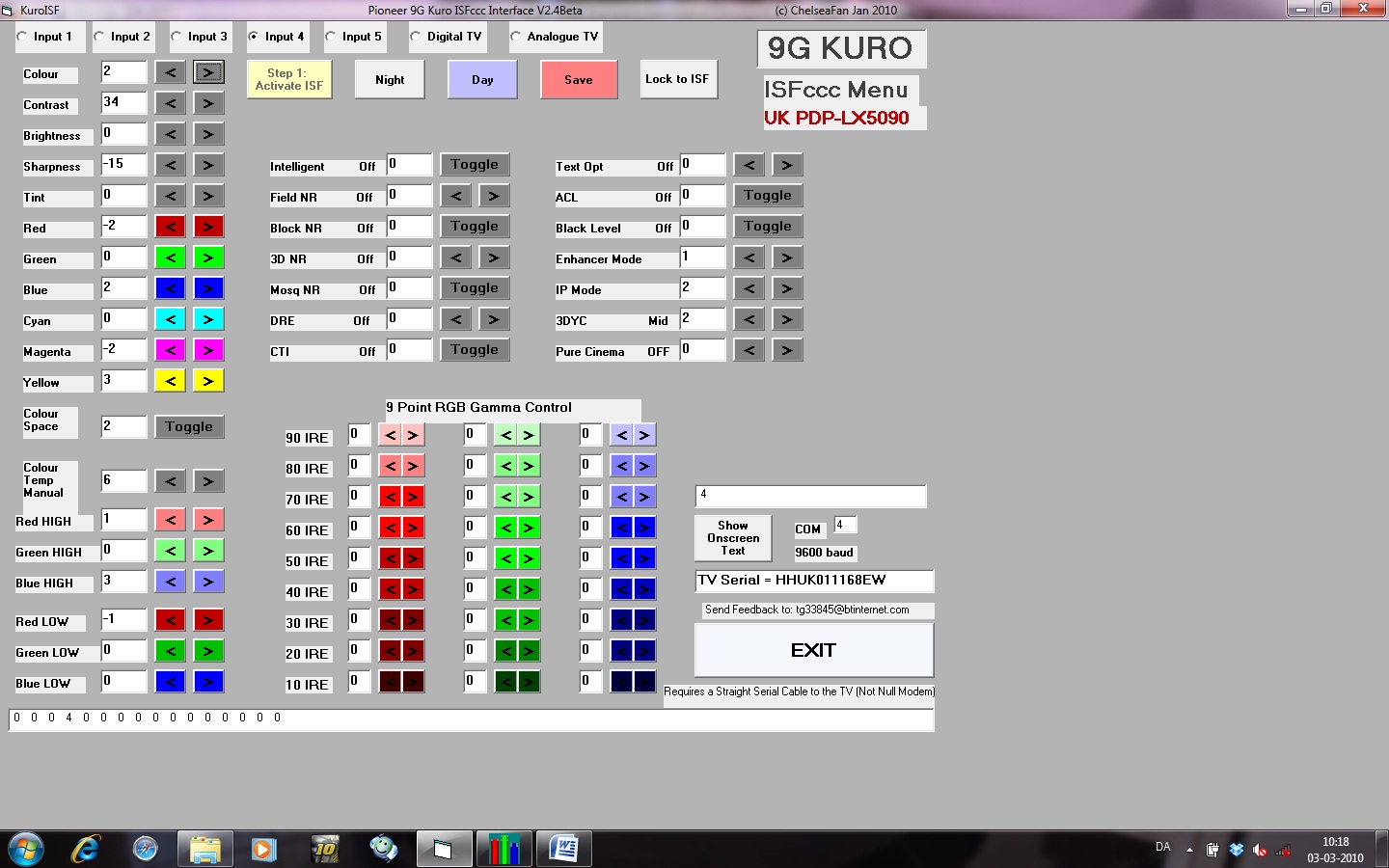The image size is (1389, 868).
Task: Click the Contrast value field
Action: click(x=124, y=103)
